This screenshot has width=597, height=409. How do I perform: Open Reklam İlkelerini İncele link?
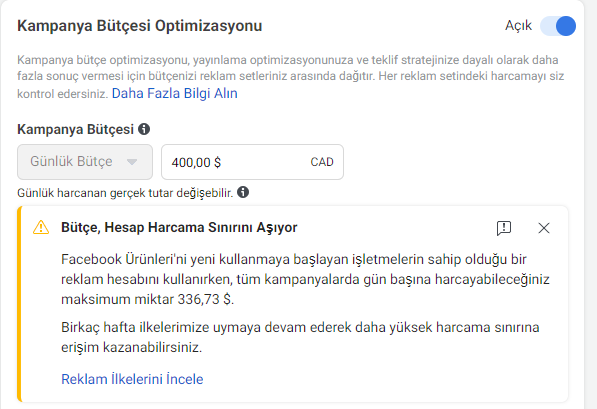pyautogui.click(x=132, y=379)
